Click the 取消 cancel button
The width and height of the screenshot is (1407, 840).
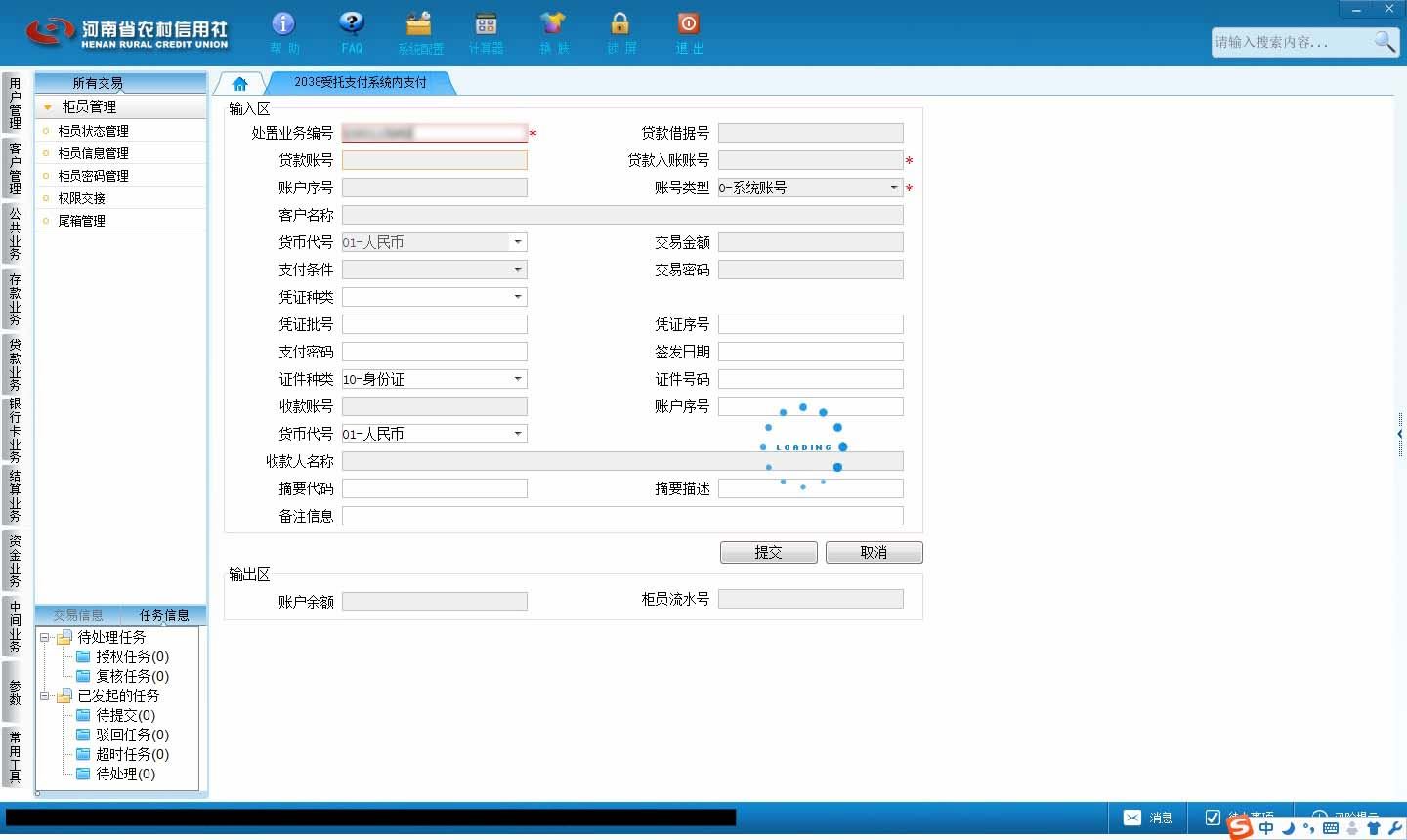pyautogui.click(x=874, y=553)
